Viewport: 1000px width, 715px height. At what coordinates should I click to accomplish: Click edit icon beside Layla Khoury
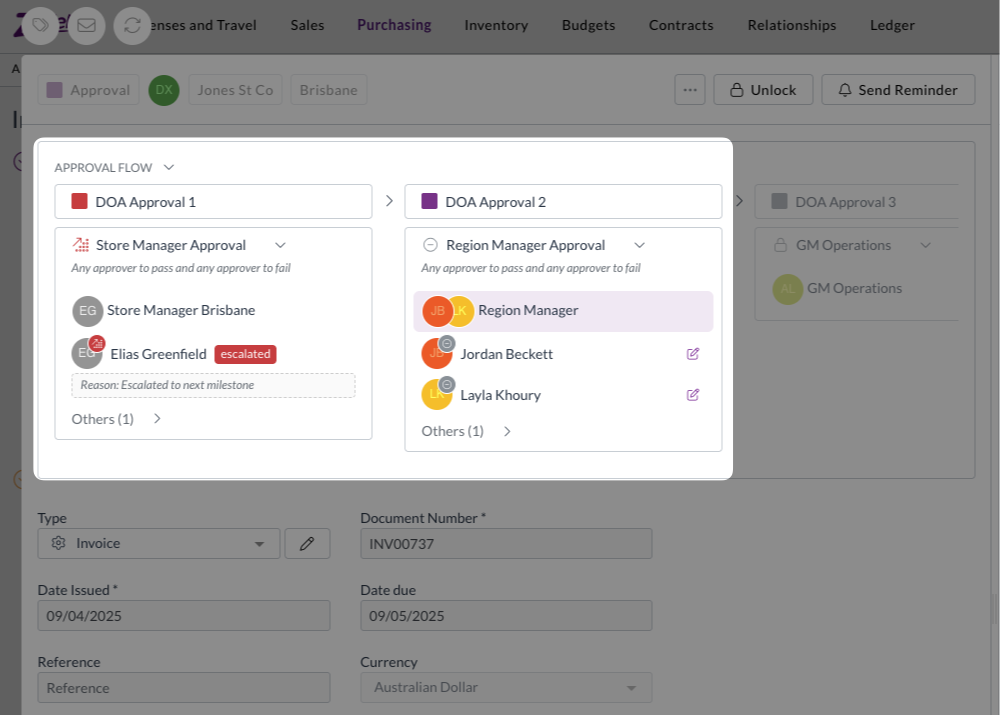(x=693, y=395)
